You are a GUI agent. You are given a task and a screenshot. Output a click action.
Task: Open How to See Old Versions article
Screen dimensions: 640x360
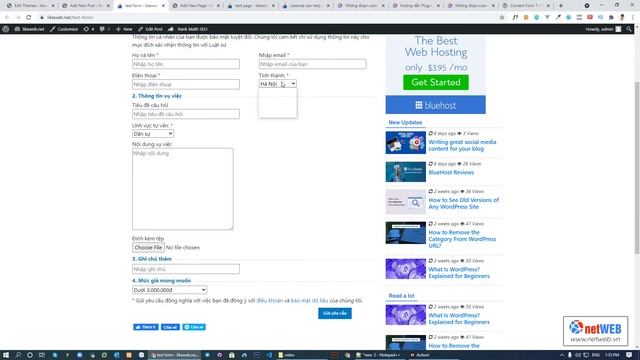[x=463, y=203]
